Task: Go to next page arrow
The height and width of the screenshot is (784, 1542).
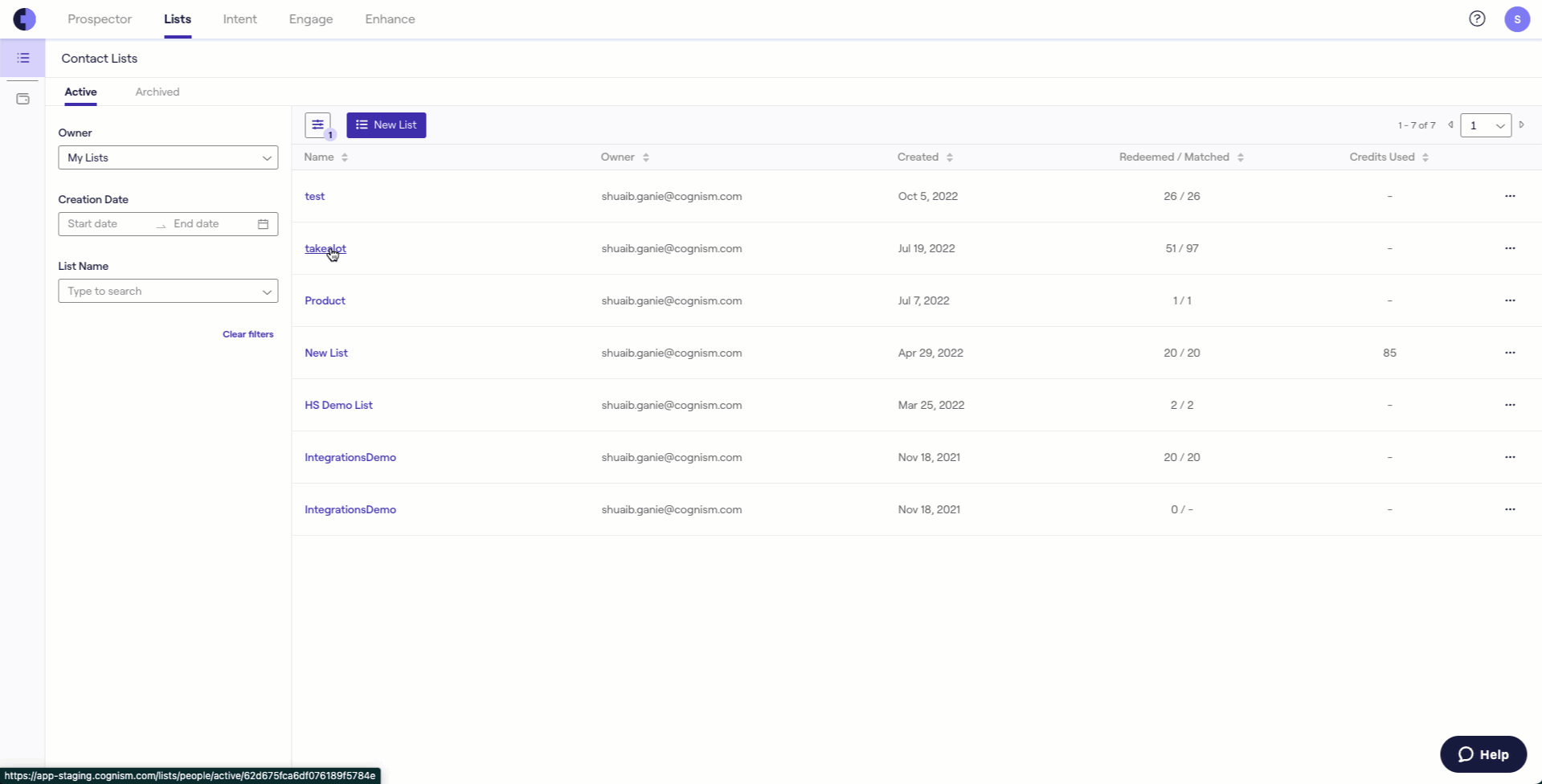Action: [x=1521, y=125]
